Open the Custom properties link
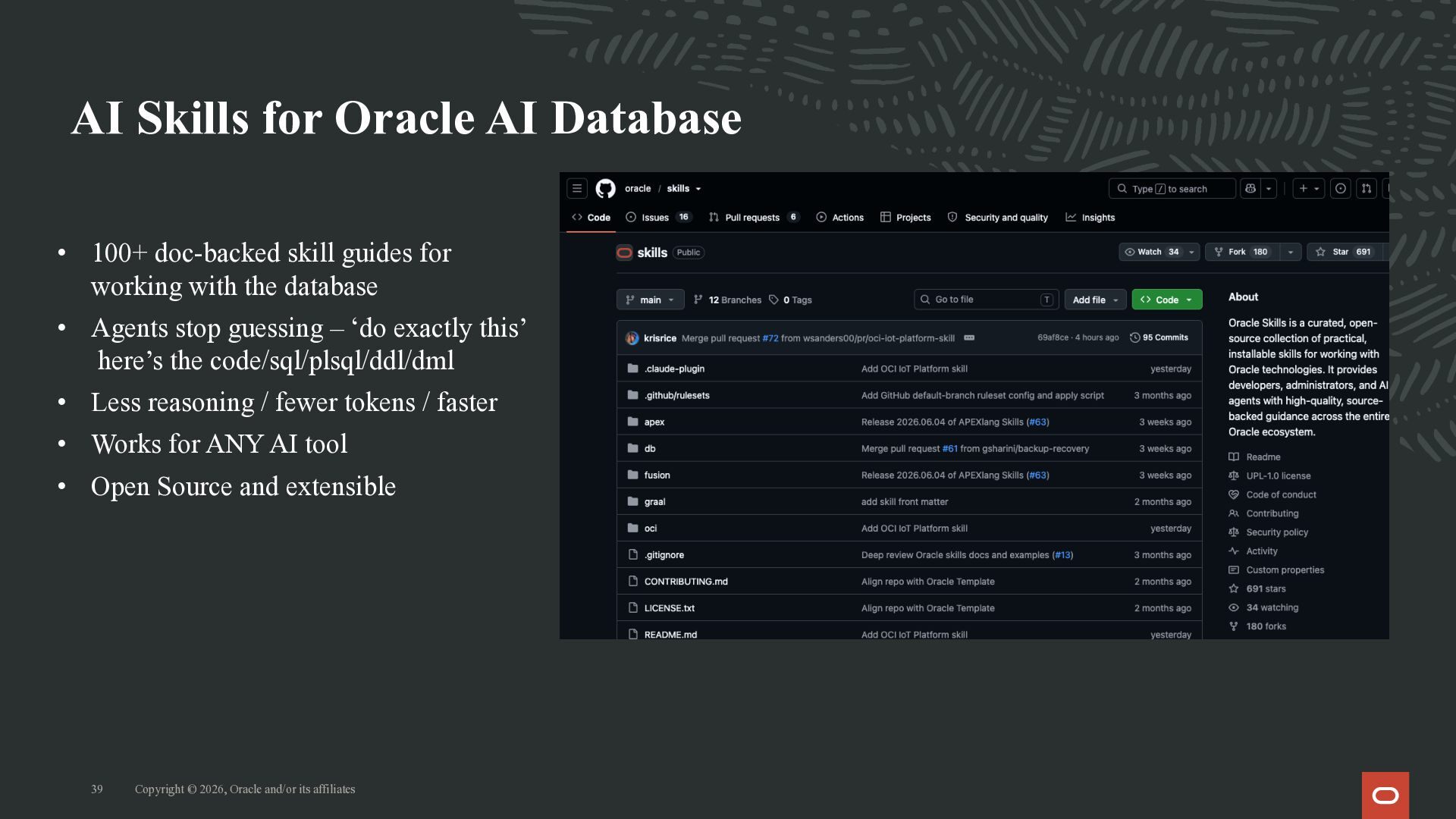 tap(1285, 570)
